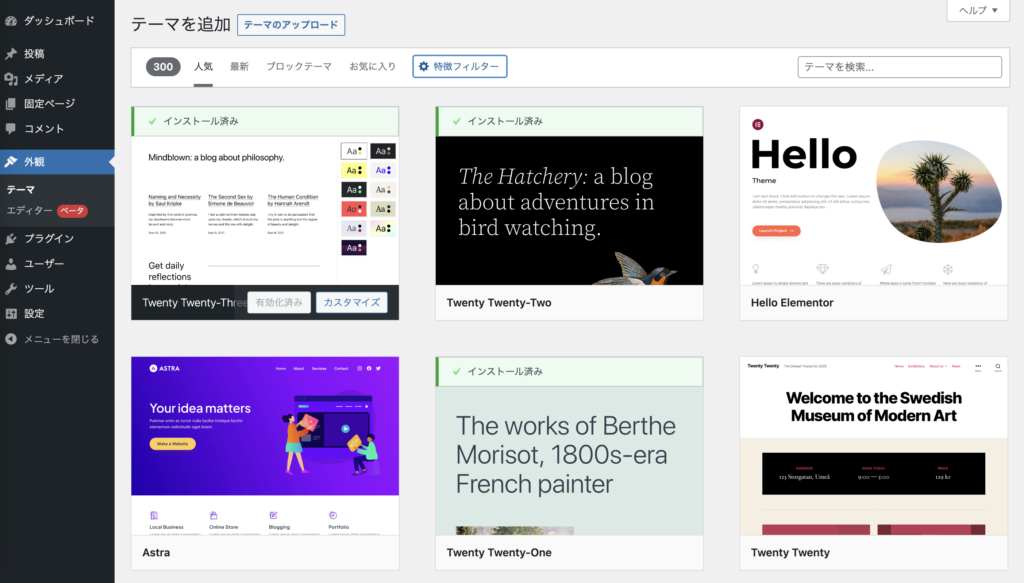Open the 固定ページ menu

pyautogui.click(x=57, y=104)
